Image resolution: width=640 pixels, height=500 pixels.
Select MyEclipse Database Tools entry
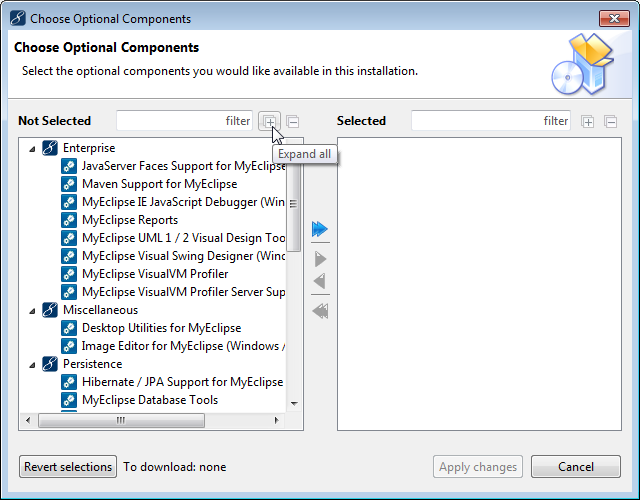[x=151, y=400]
